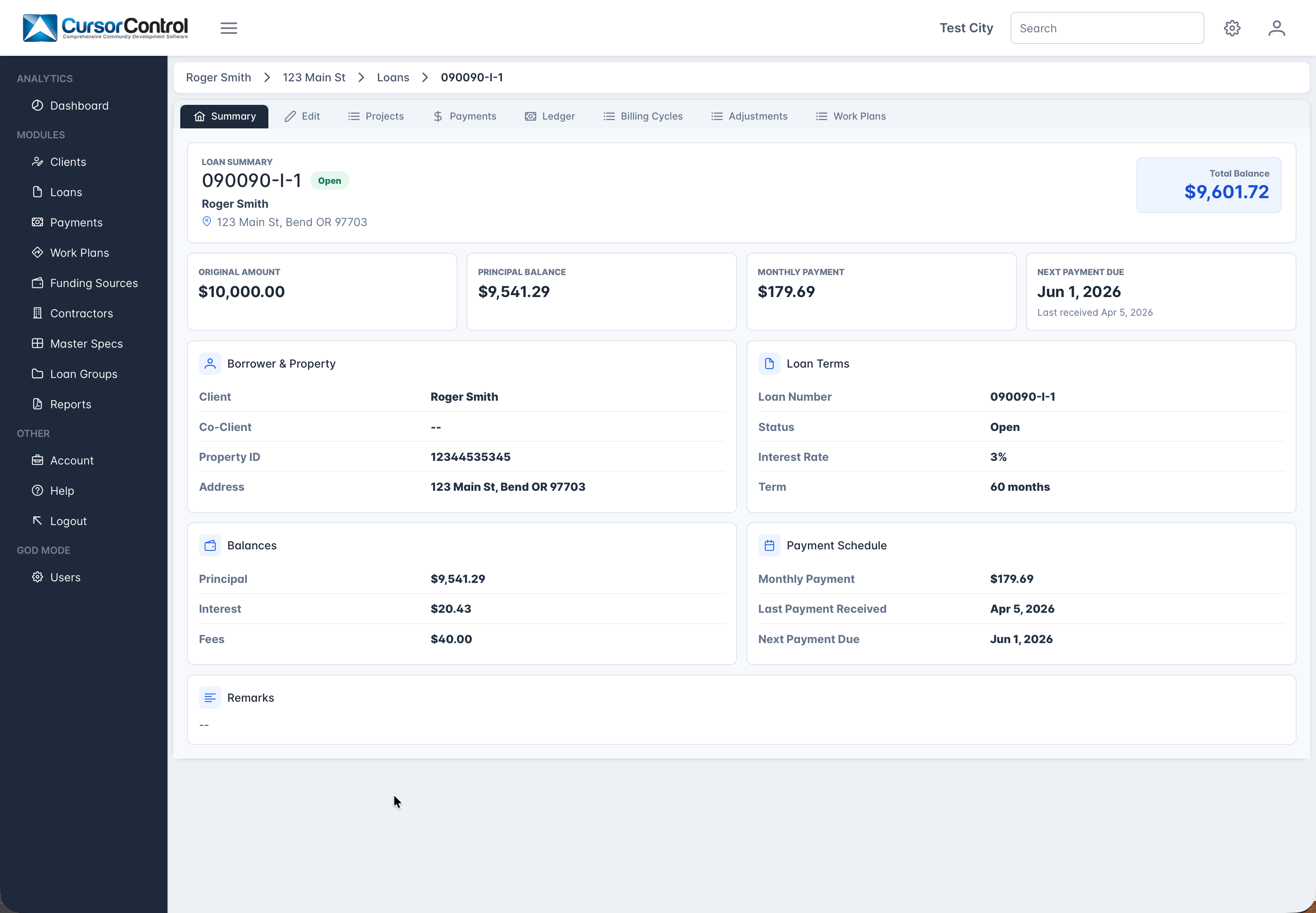Open the Billing Cycles tab
Image resolution: width=1316 pixels, height=913 pixels.
[643, 116]
